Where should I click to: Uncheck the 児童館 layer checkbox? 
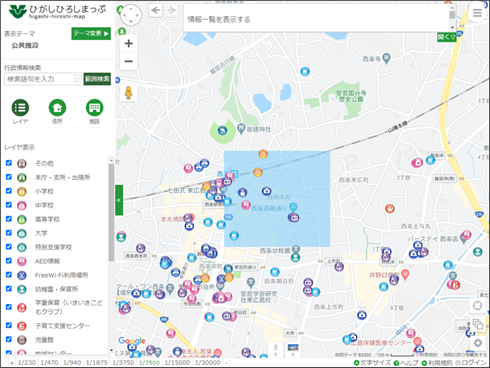click(x=9, y=339)
